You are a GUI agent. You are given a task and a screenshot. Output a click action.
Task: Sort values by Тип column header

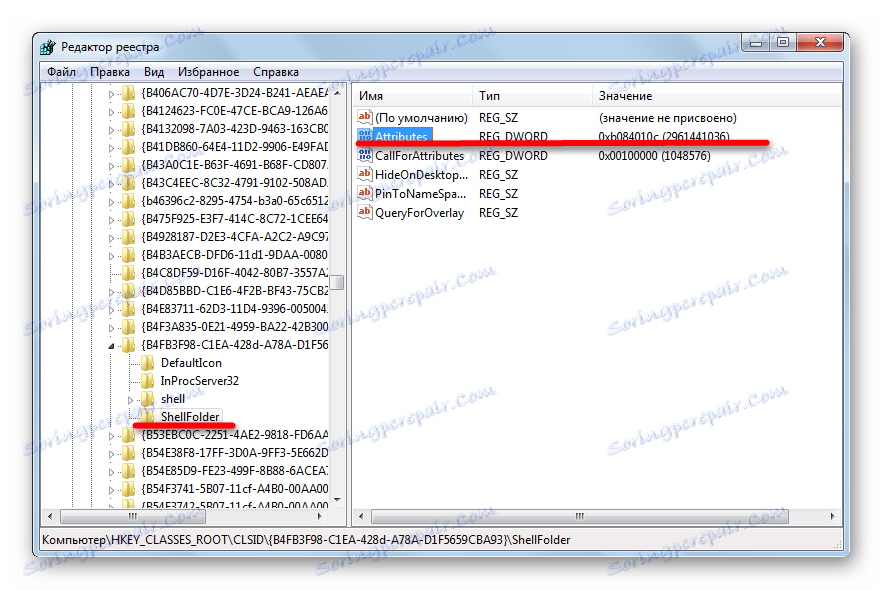533,96
